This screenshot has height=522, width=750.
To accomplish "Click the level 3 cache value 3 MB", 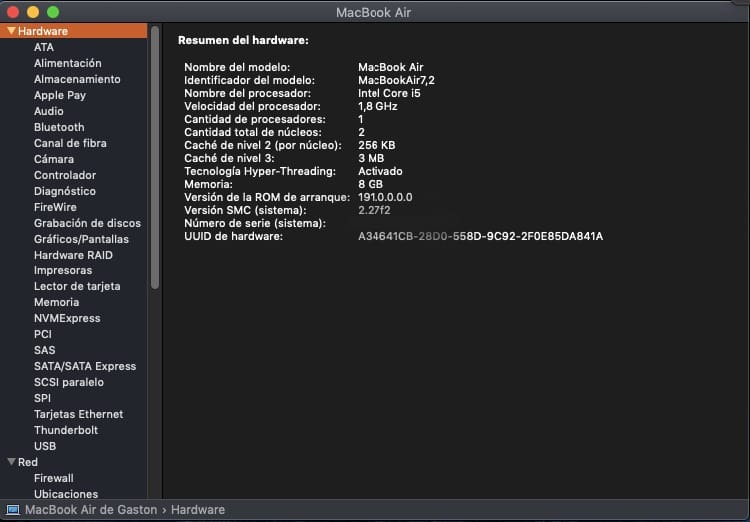I will (371, 158).
